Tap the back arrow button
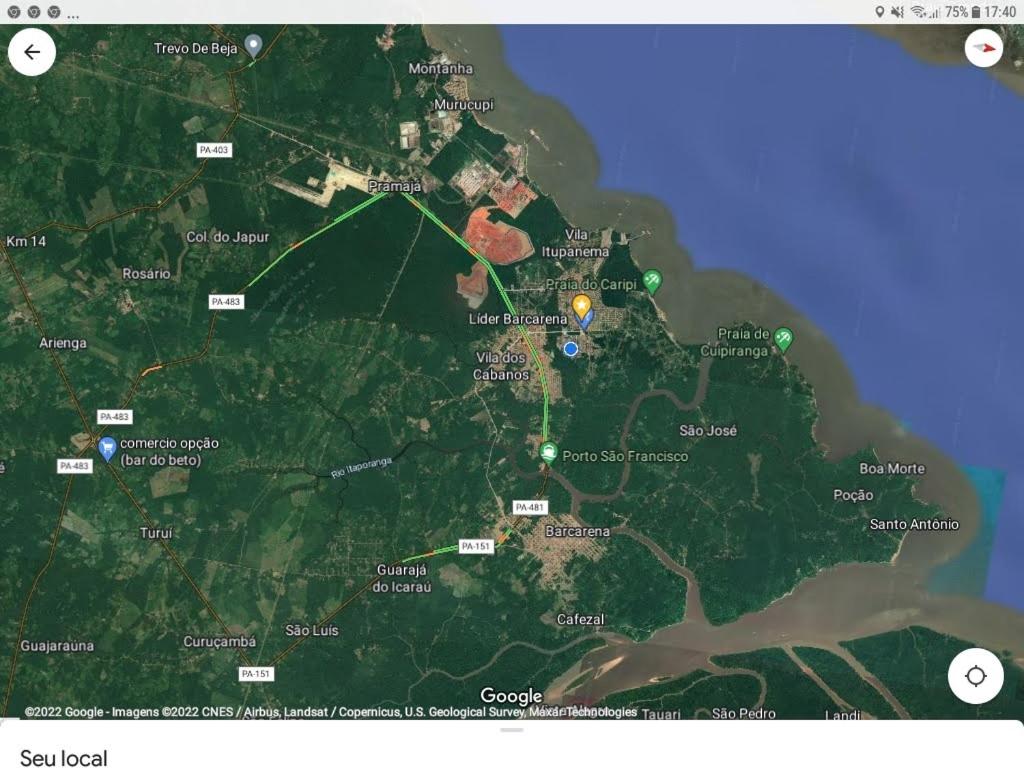The height and width of the screenshot is (768, 1024). [x=32, y=52]
